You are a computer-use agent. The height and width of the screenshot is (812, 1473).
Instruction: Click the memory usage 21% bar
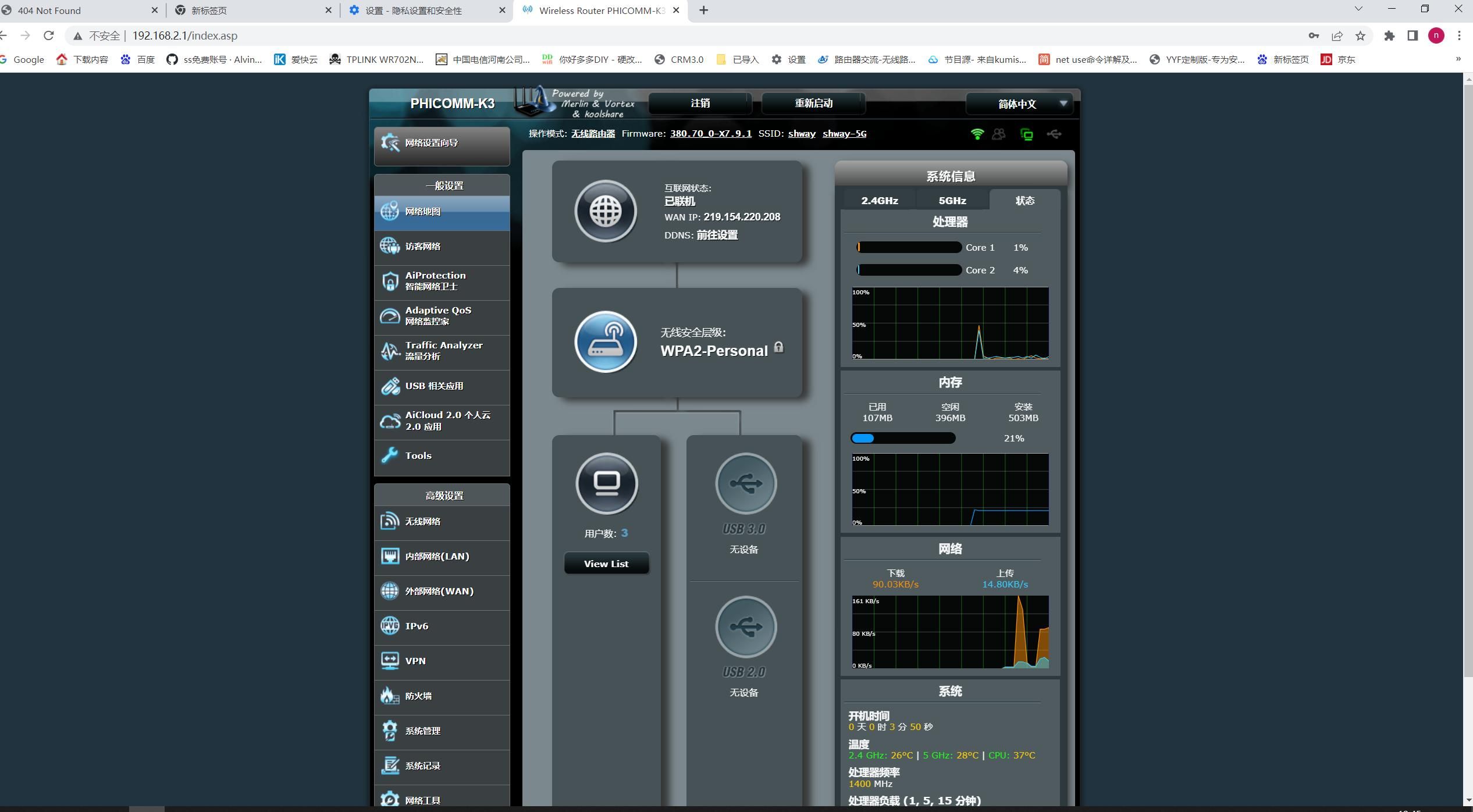coord(903,438)
